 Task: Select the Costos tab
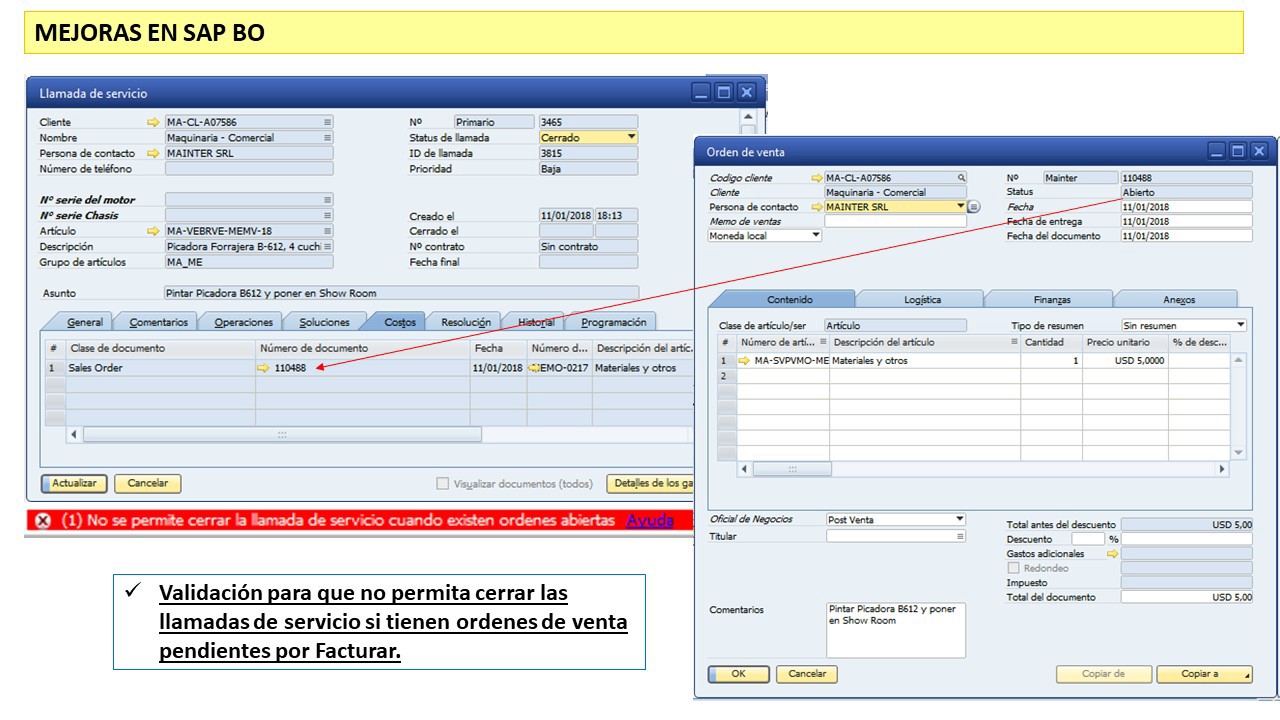tap(400, 322)
